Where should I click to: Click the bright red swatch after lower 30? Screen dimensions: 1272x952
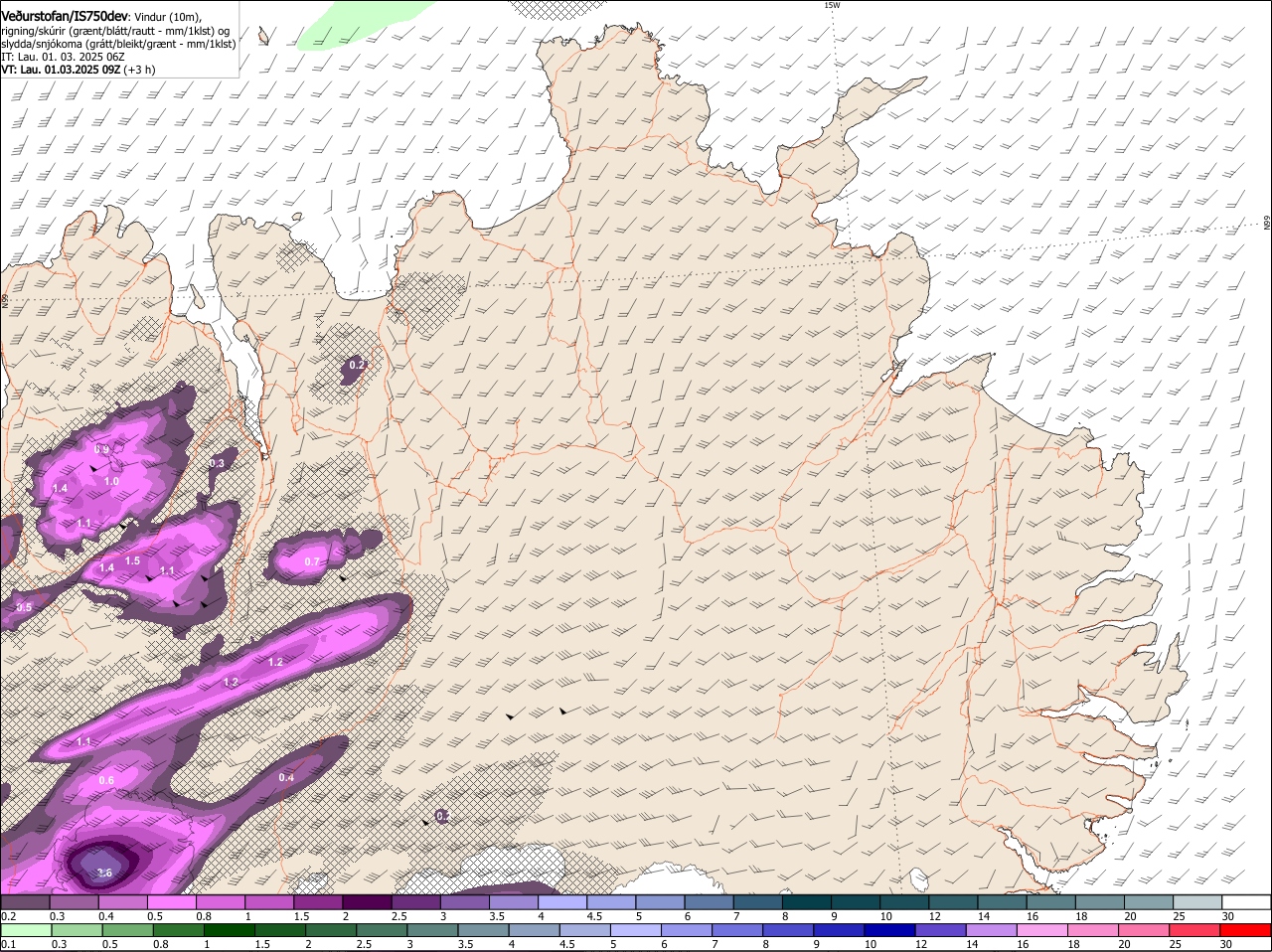click(x=1247, y=930)
